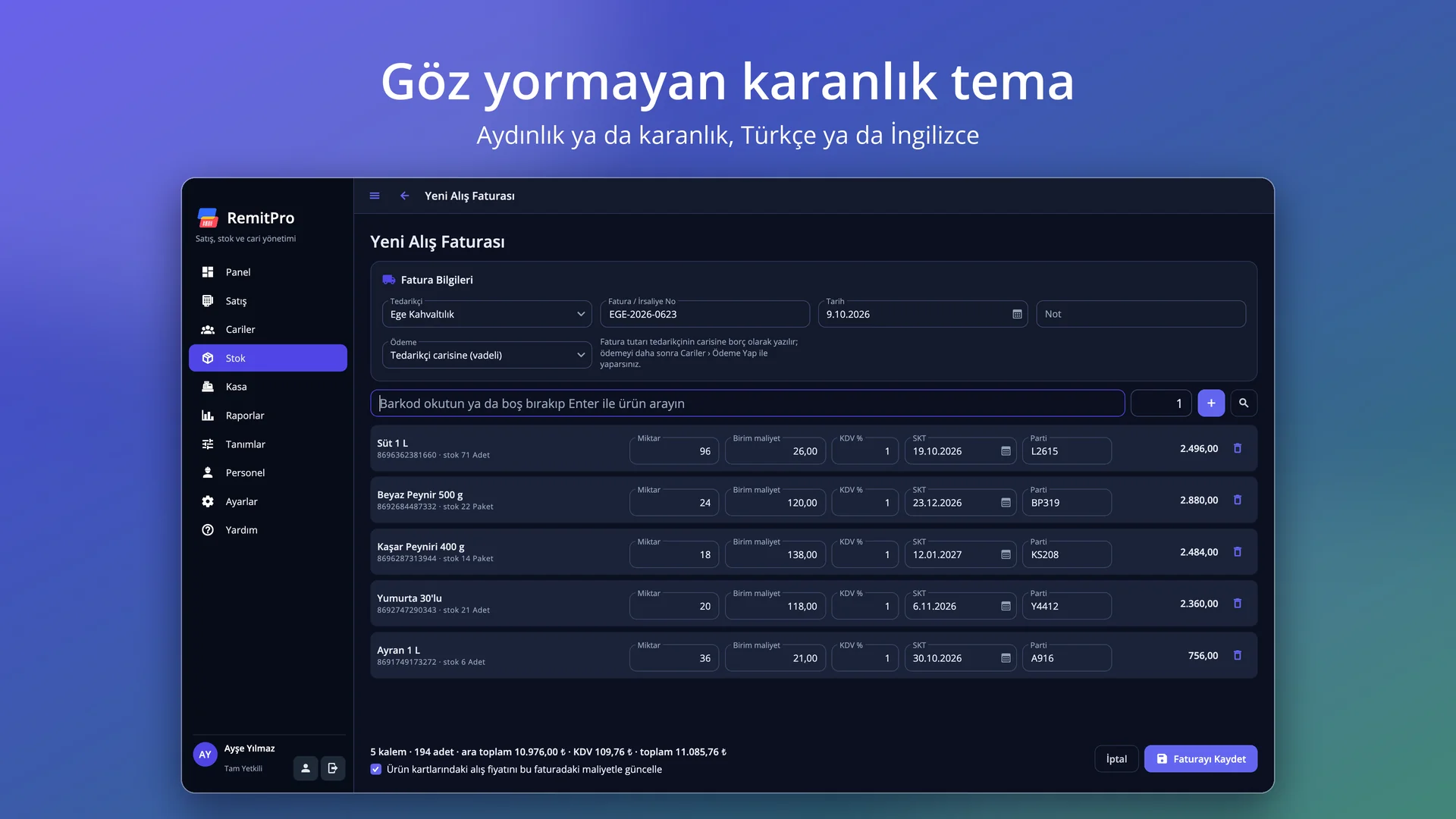Image resolution: width=1456 pixels, height=819 pixels.
Task: Delete the Yumurta 30'lu row
Action: [x=1238, y=604]
